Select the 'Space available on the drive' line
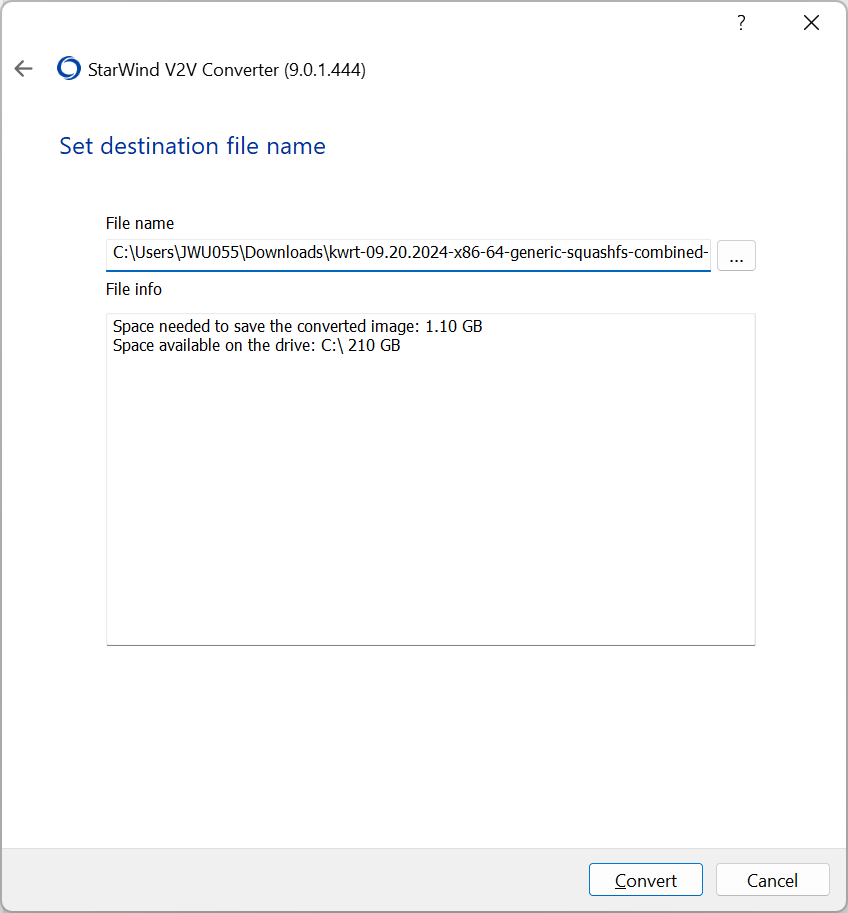 [256, 346]
